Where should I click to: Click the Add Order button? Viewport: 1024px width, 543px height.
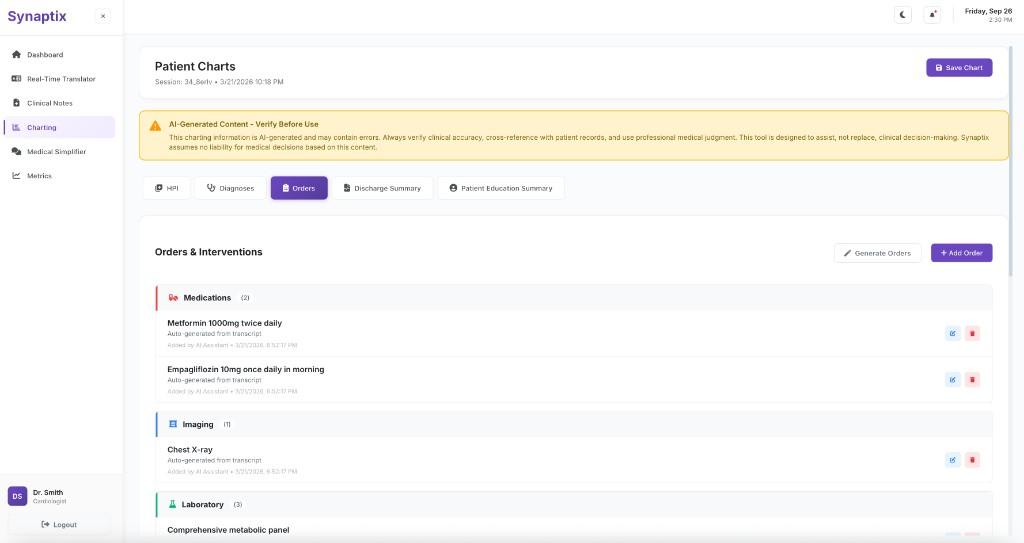(961, 253)
